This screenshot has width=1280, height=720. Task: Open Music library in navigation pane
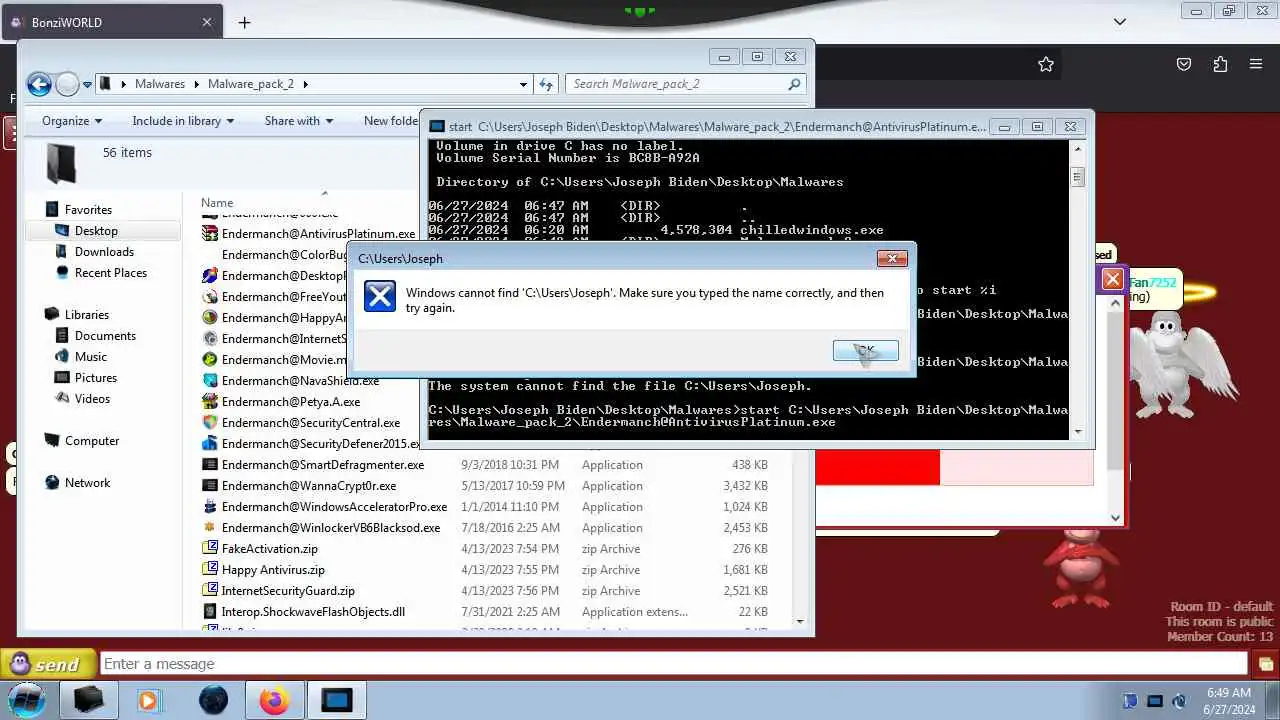(x=91, y=357)
